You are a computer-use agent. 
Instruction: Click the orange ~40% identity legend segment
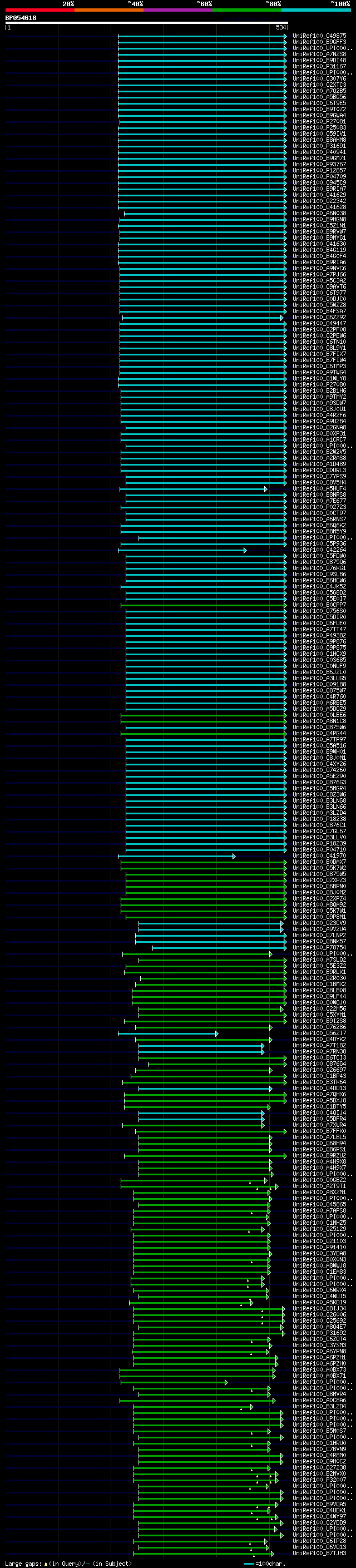[x=109, y=10]
